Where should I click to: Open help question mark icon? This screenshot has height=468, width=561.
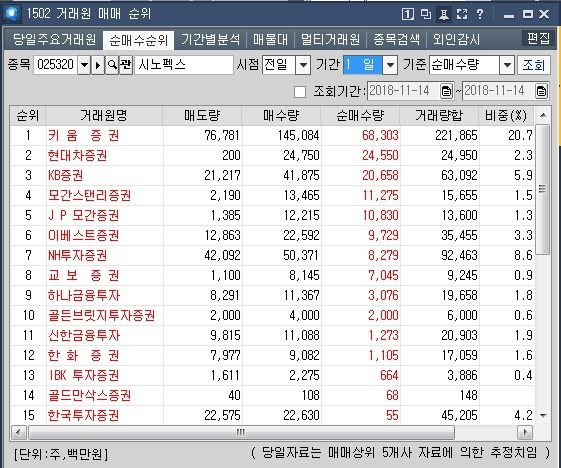[480, 14]
